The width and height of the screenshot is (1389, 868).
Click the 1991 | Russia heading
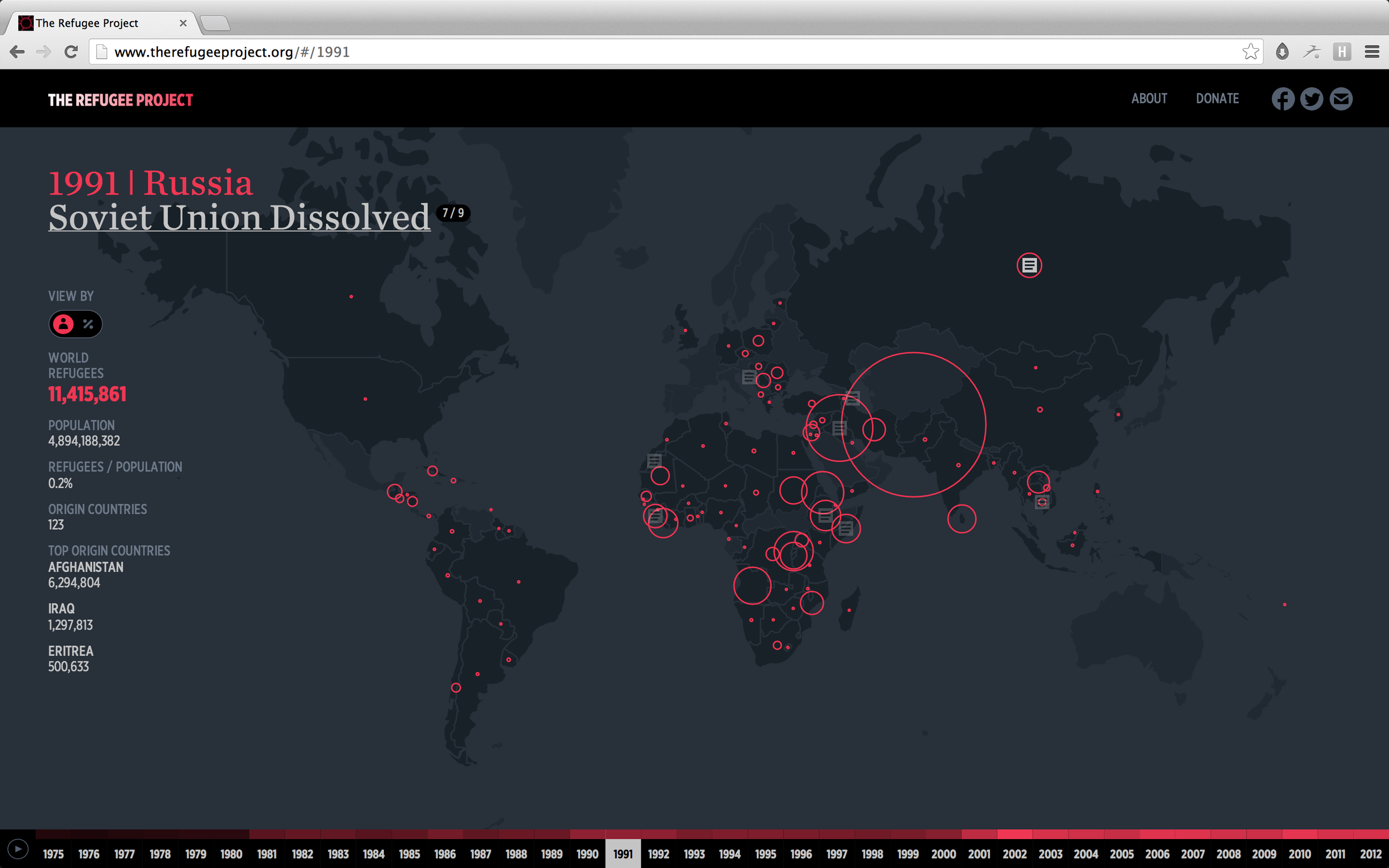(x=151, y=183)
